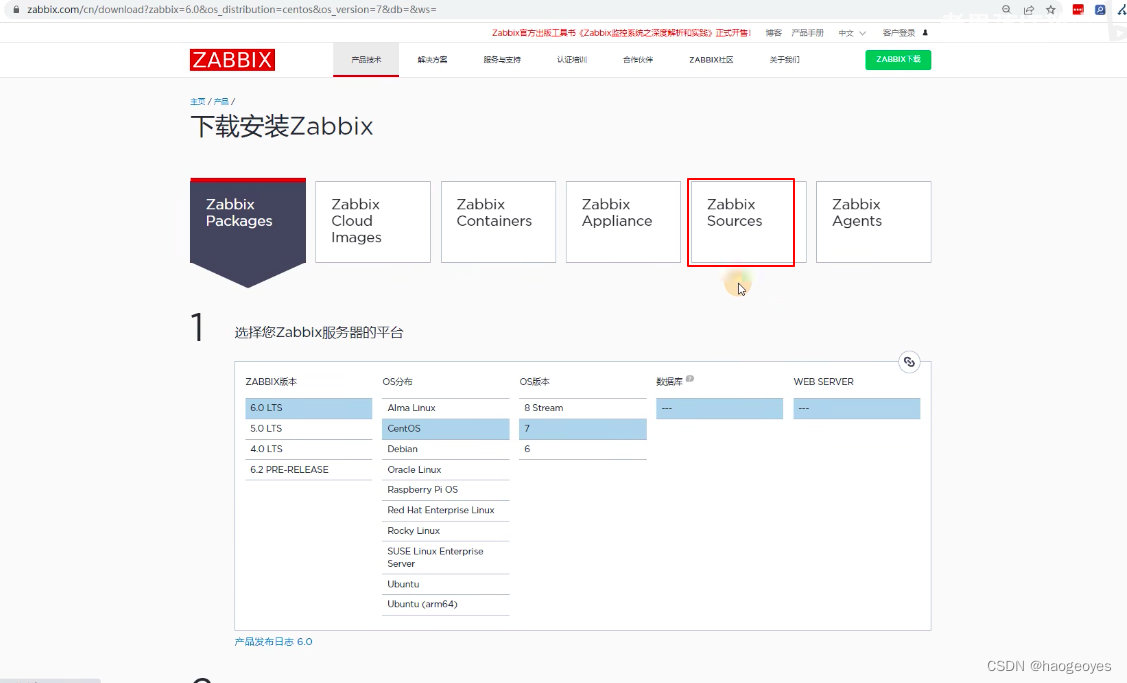The height and width of the screenshot is (683, 1127).
Task: Select Zabbix version 6.2 PRE-RELEASE
Action: 308,469
